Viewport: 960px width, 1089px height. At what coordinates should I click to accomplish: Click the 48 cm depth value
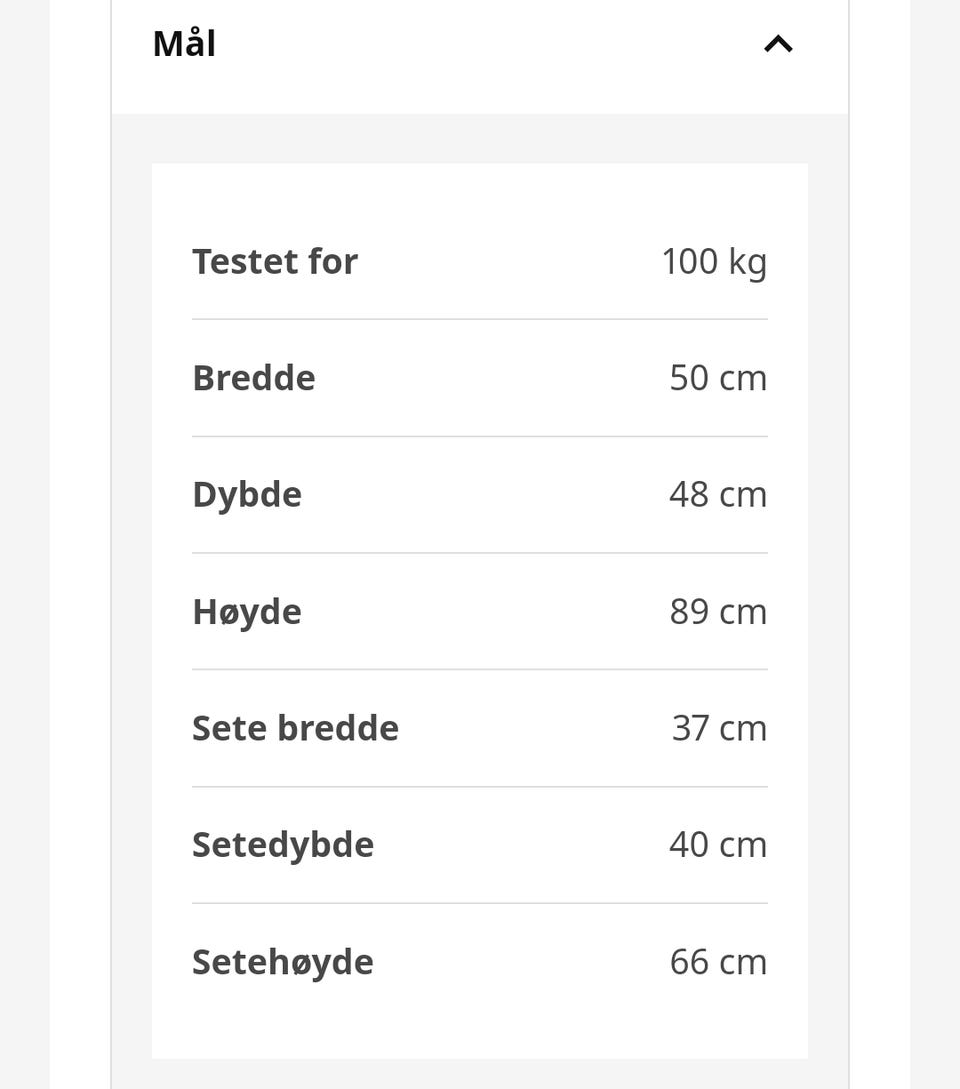718,495
